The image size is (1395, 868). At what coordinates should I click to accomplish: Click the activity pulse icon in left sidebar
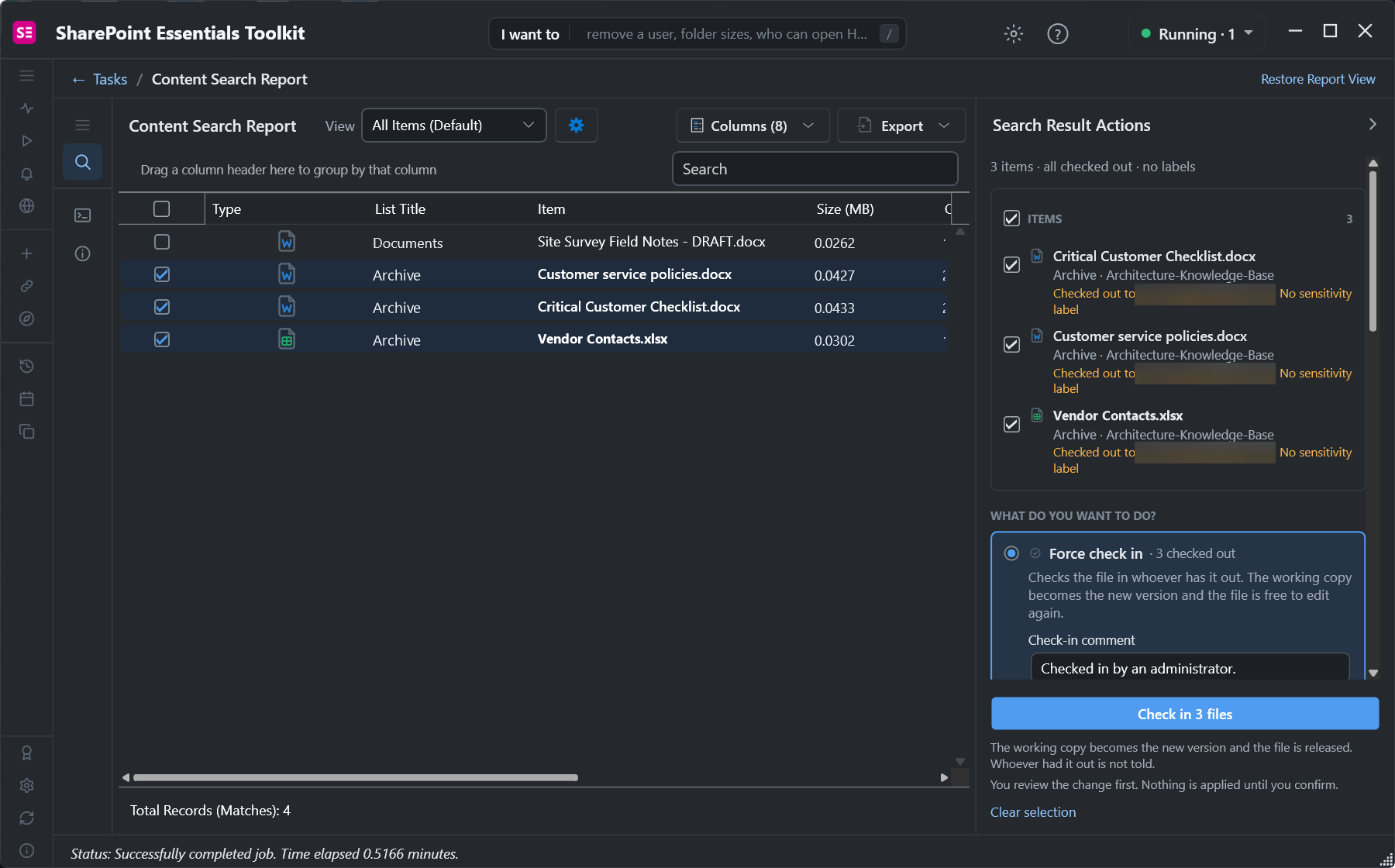coord(27,108)
